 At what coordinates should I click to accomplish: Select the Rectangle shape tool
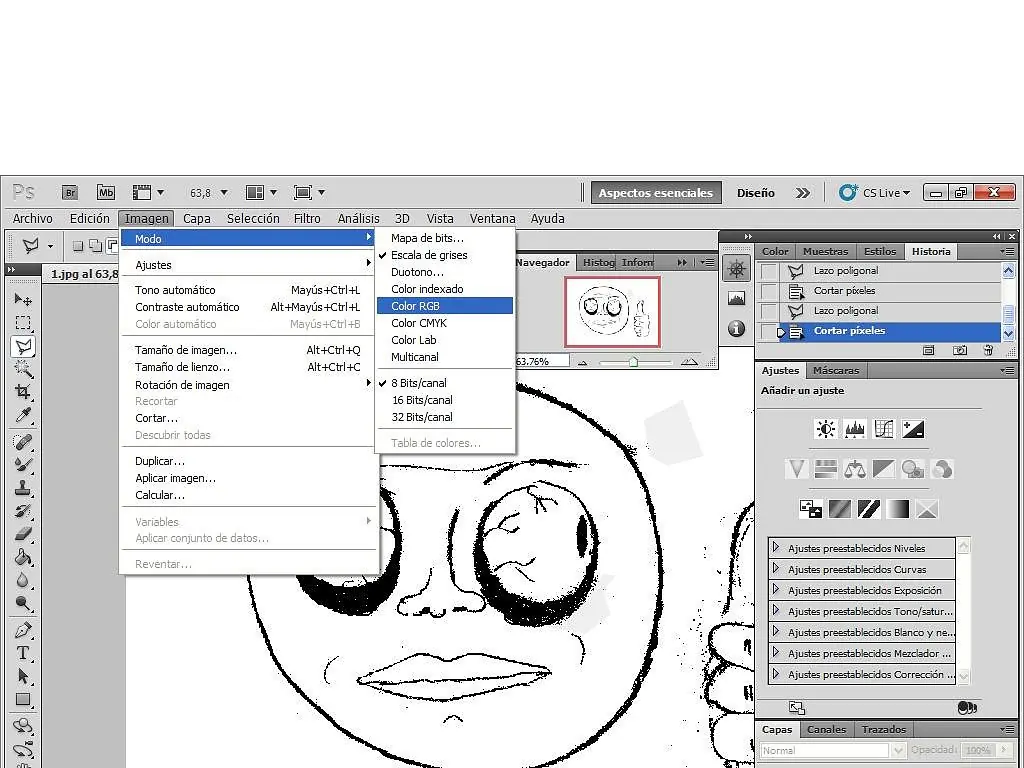23,699
